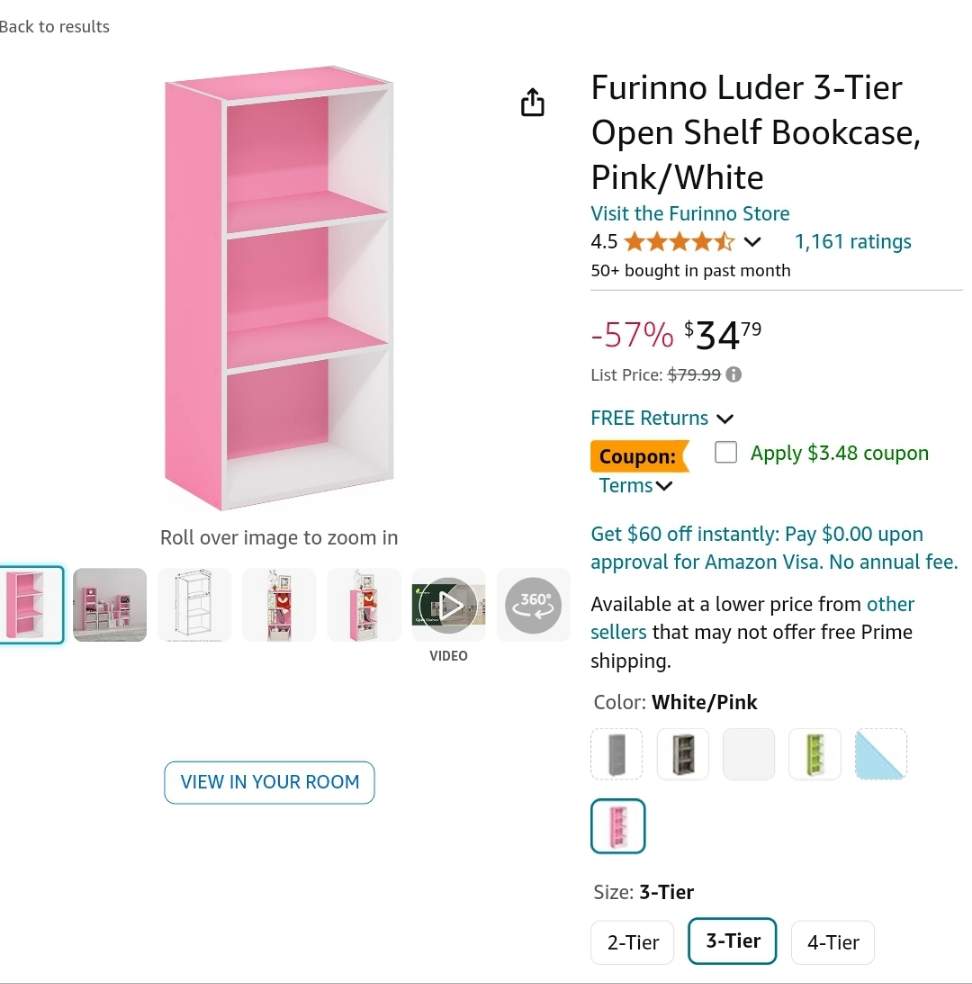Viewport: 972px width, 984px height.
Task: Expand the coupon Terms chevron
Action: [664, 487]
